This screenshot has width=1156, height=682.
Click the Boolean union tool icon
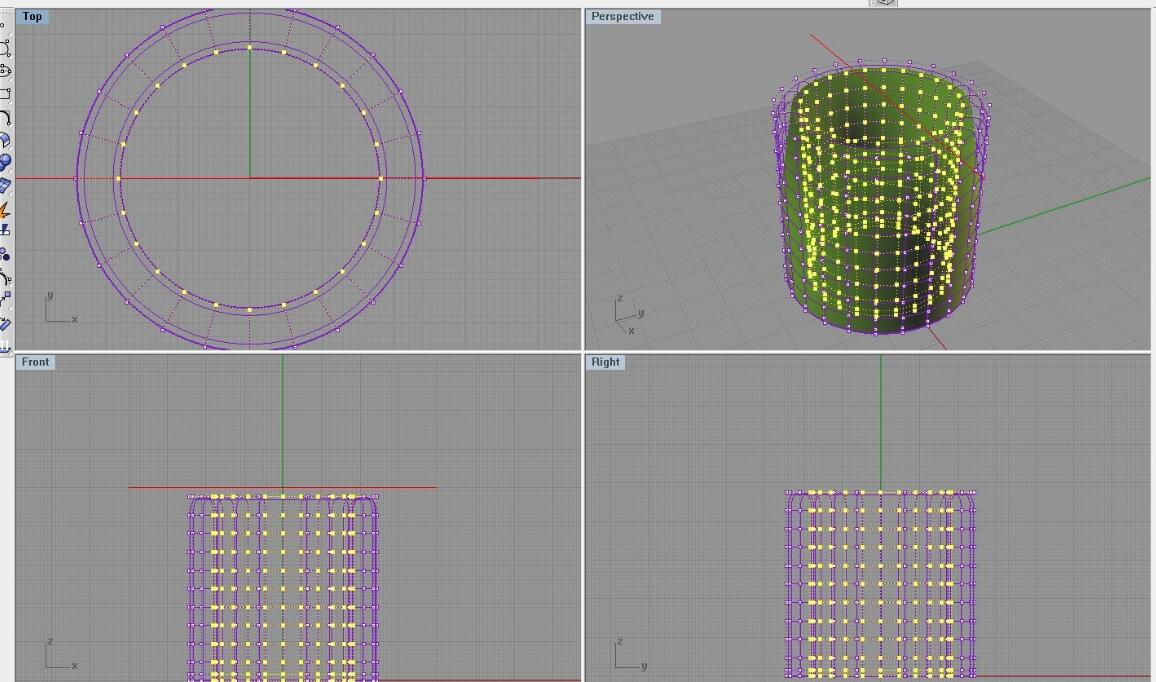(x=5, y=232)
